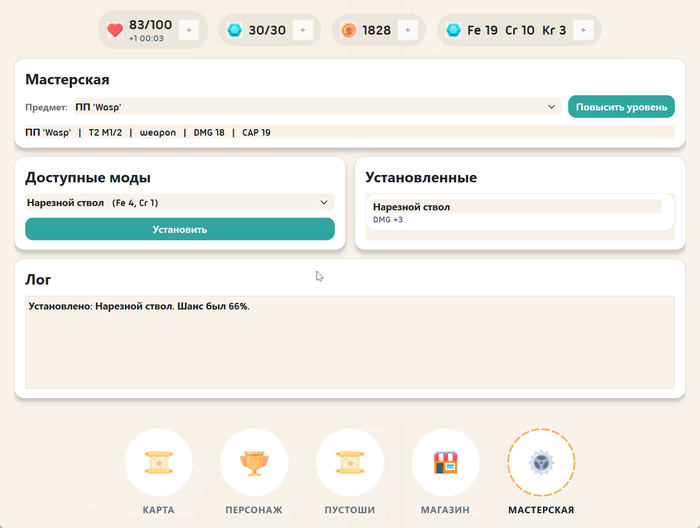Click the resources gem icon near Fe 19
The width and height of the screenshot is (700, 528).
pos(454,30)
